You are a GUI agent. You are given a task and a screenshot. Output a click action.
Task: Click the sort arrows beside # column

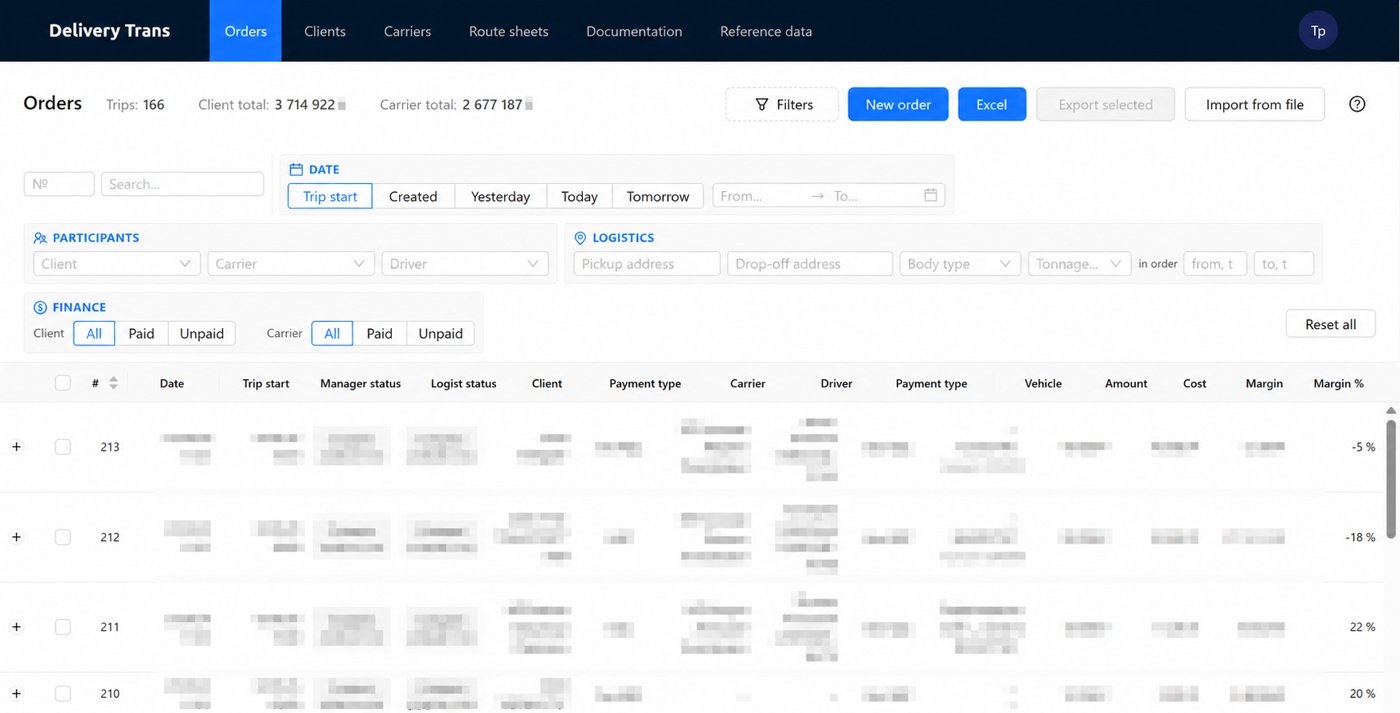point(113,383)
